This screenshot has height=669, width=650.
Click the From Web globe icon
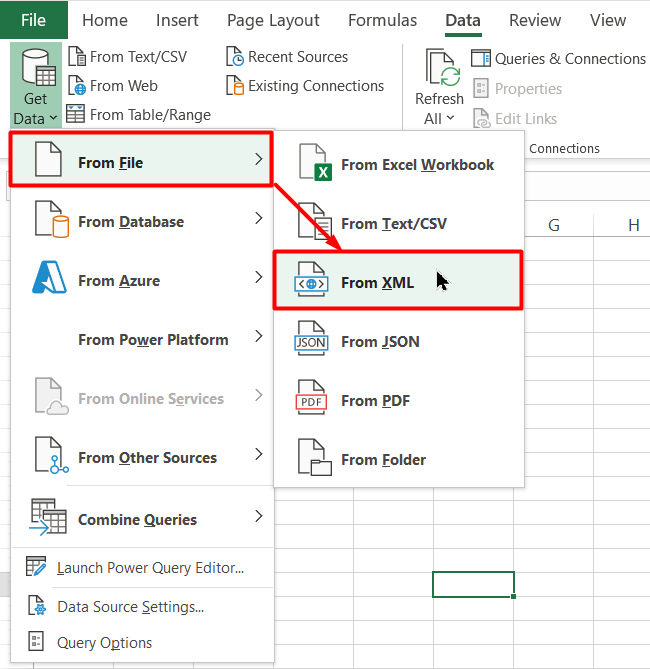(x=77, y=85)
